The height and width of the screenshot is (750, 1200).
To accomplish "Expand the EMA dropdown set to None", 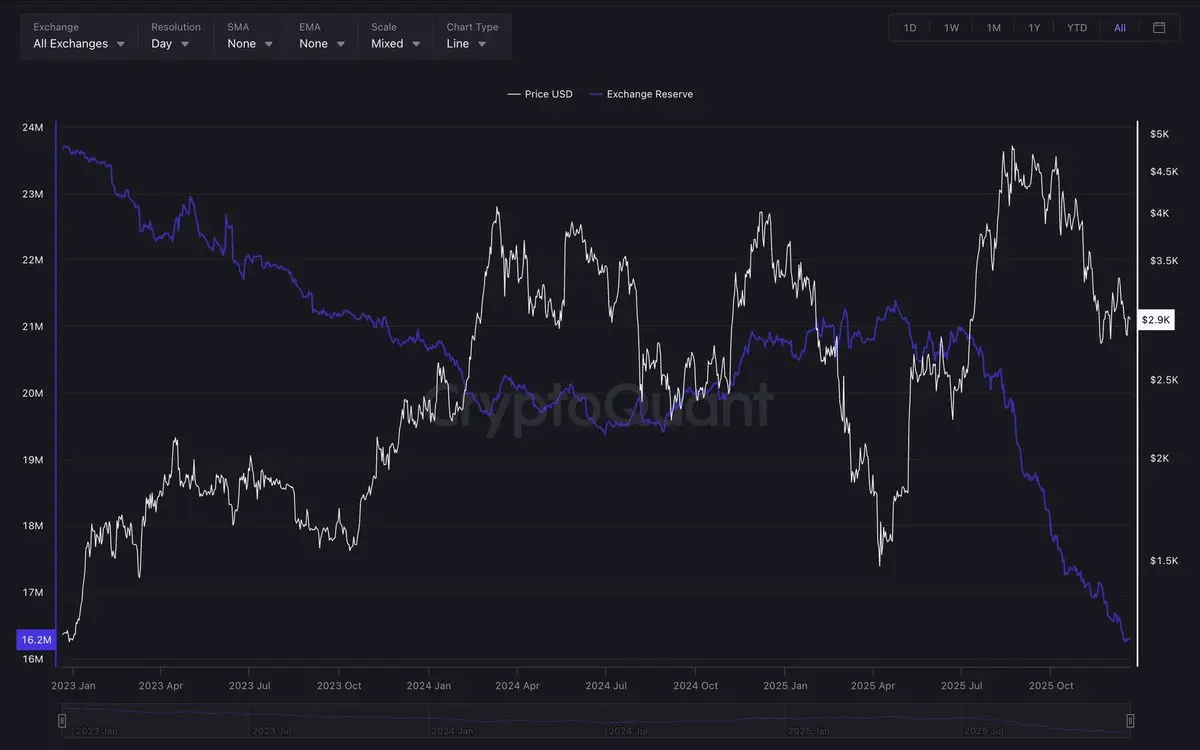I will 322,44.
